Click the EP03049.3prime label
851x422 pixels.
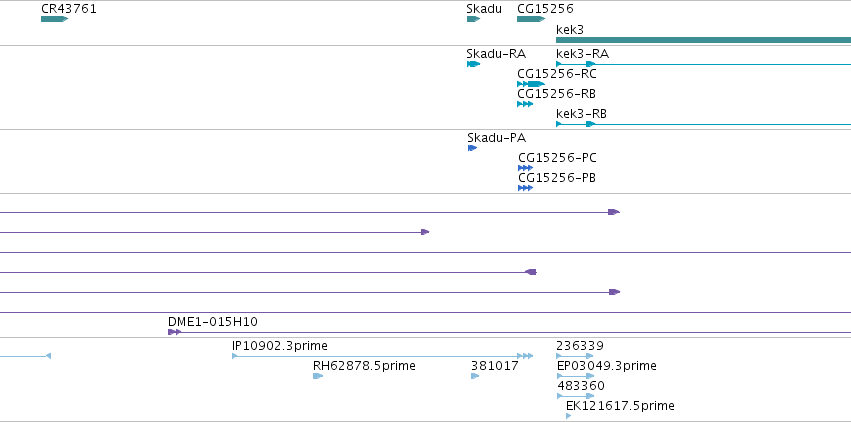(x=607, y=366)
